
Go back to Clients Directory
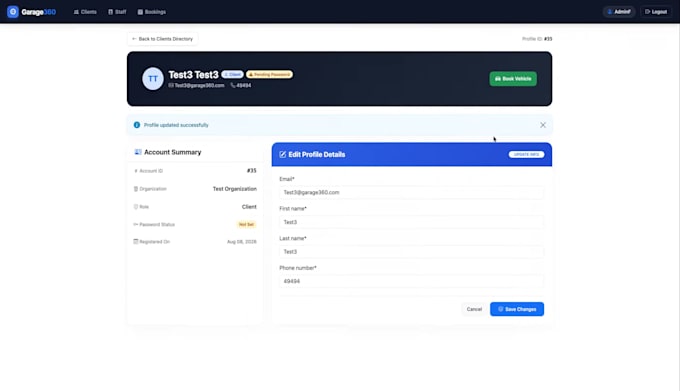tap(163, 39)
